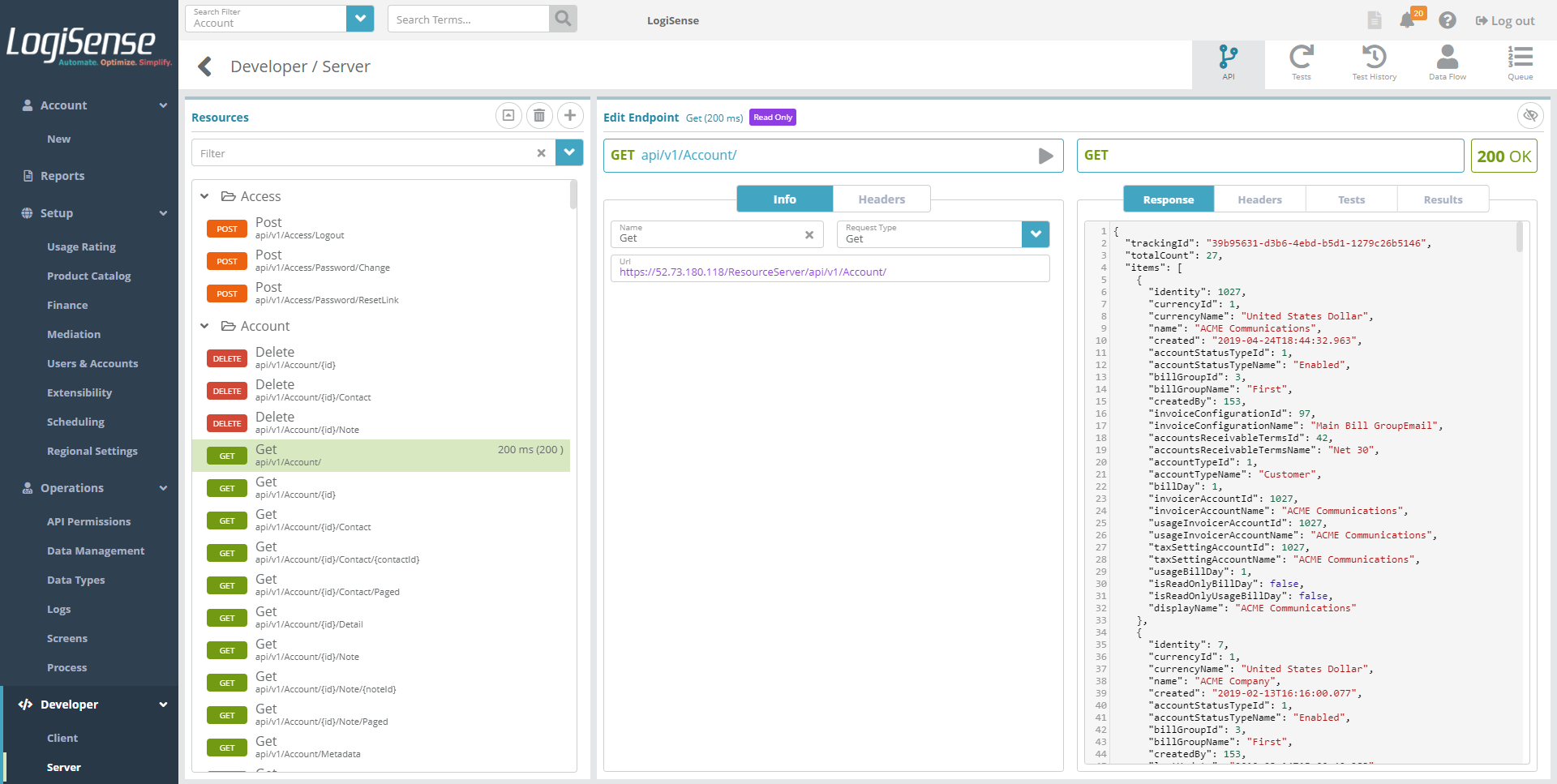
Task: Select Delete api/v1/Account/{id}/Note endpoint
Action: coord(381,423)
